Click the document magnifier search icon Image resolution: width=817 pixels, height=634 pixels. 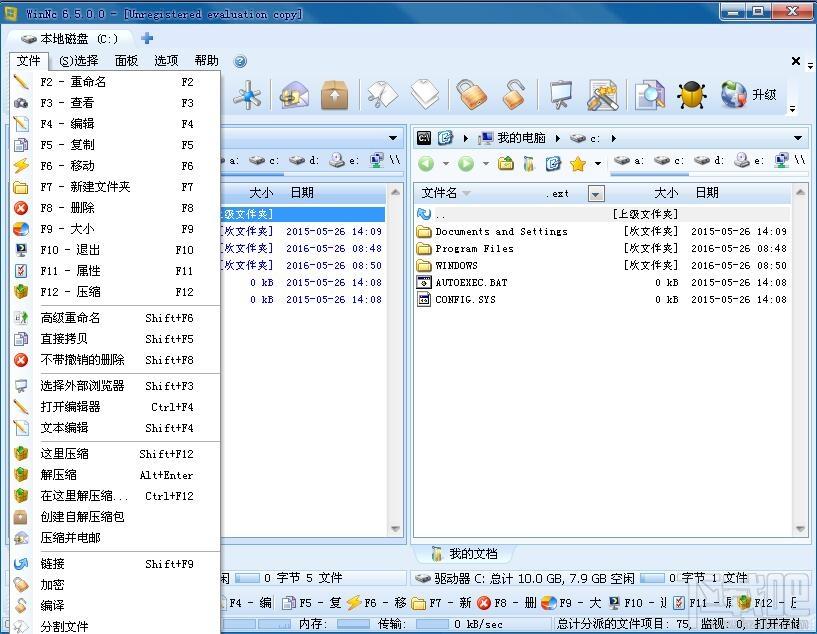point(650,95)
